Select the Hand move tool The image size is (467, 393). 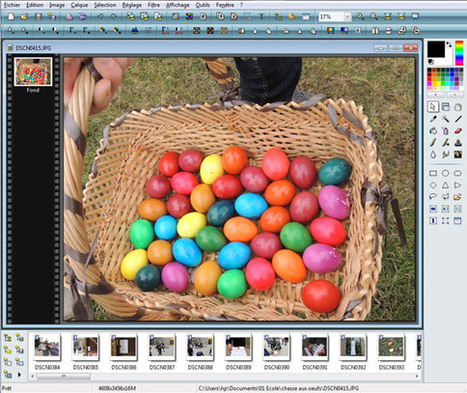pyautogui.click(x=458, y=107)
